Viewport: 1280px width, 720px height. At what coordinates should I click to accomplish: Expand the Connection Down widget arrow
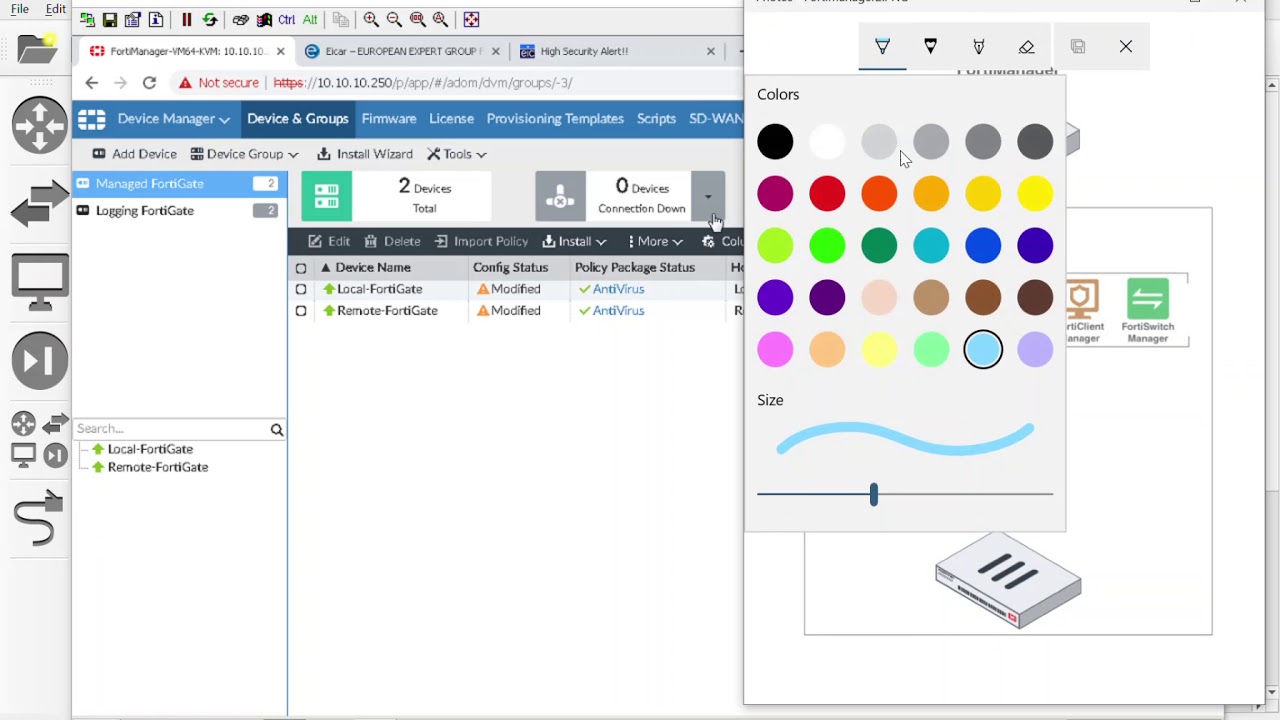tap(708, 196)
